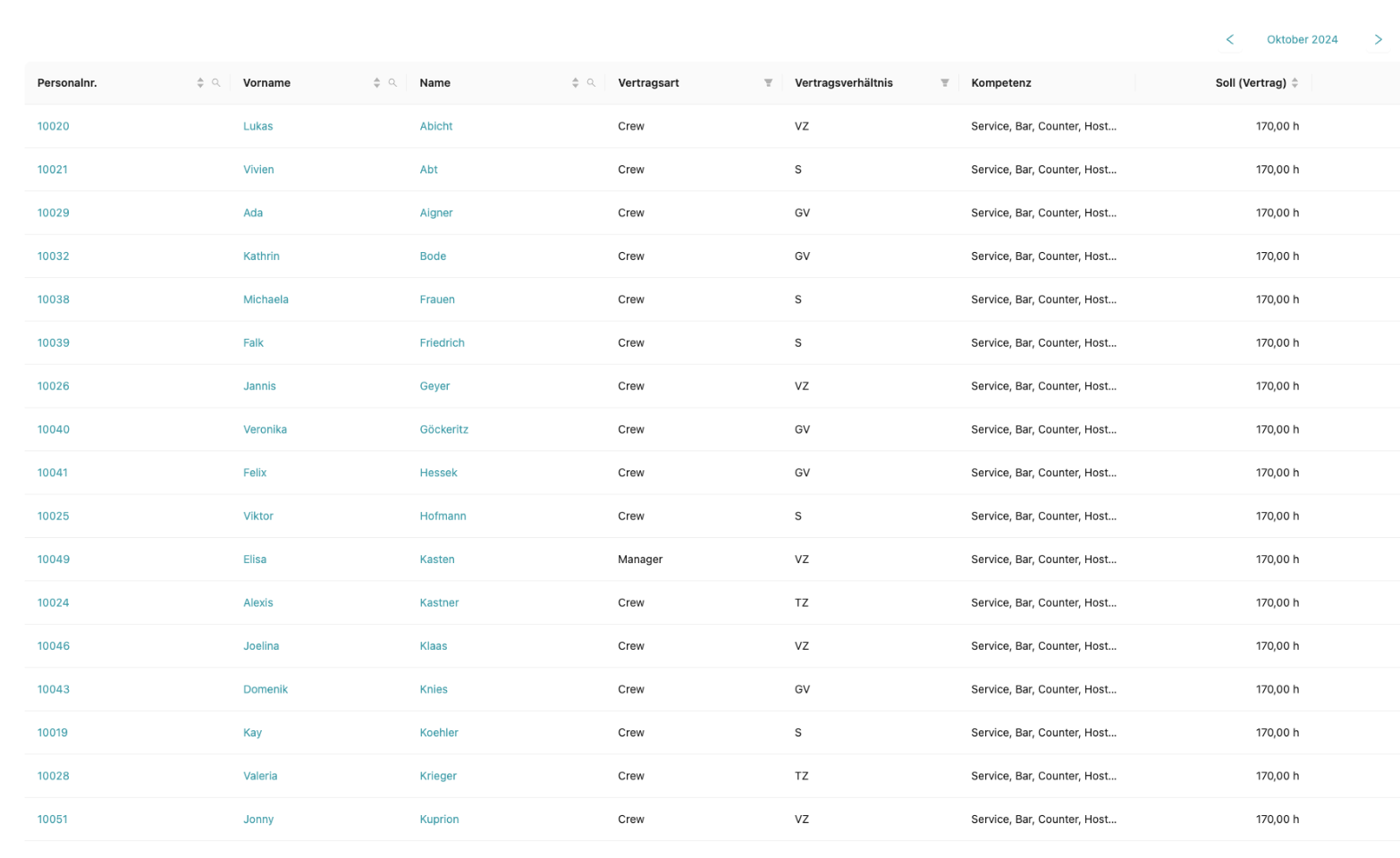Go to next month arrow
Screen dimensions: 1400x858
pos(1378,39)
